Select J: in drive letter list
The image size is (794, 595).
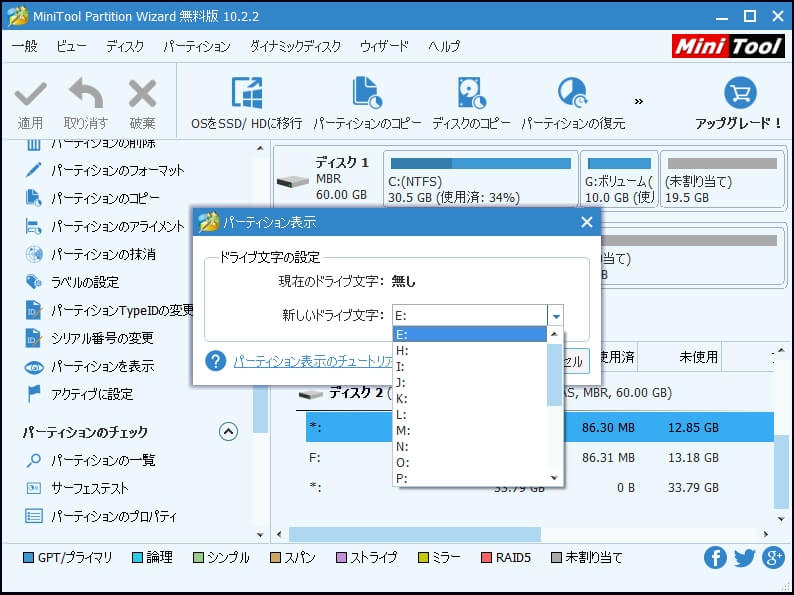(x=470, y=382)
